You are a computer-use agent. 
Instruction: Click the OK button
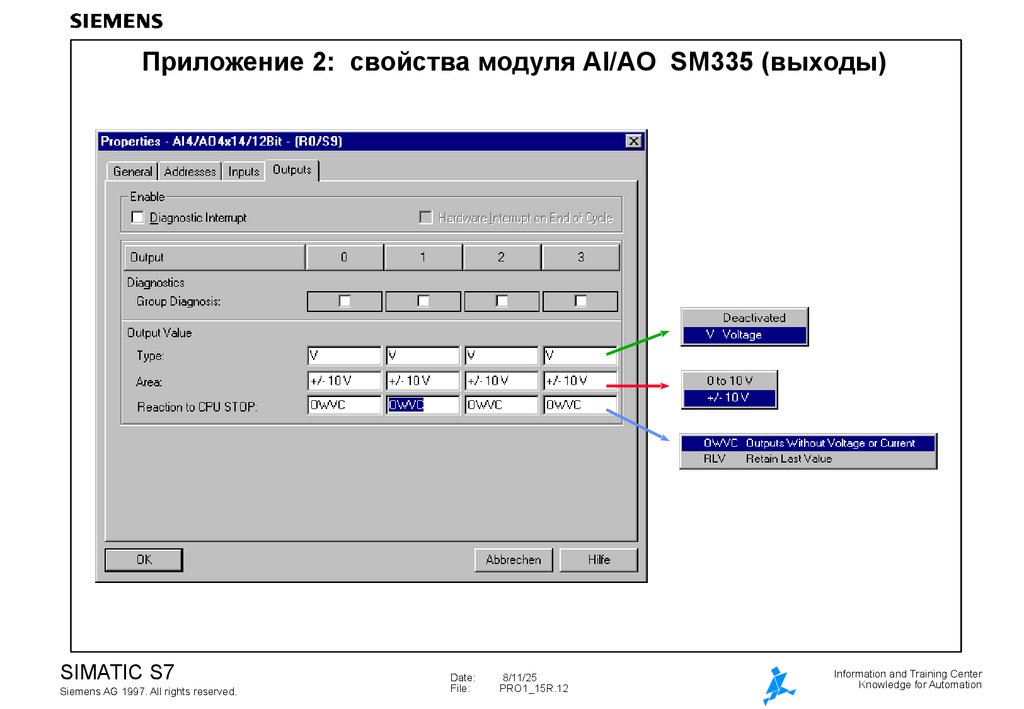click(x=142, y=559)
